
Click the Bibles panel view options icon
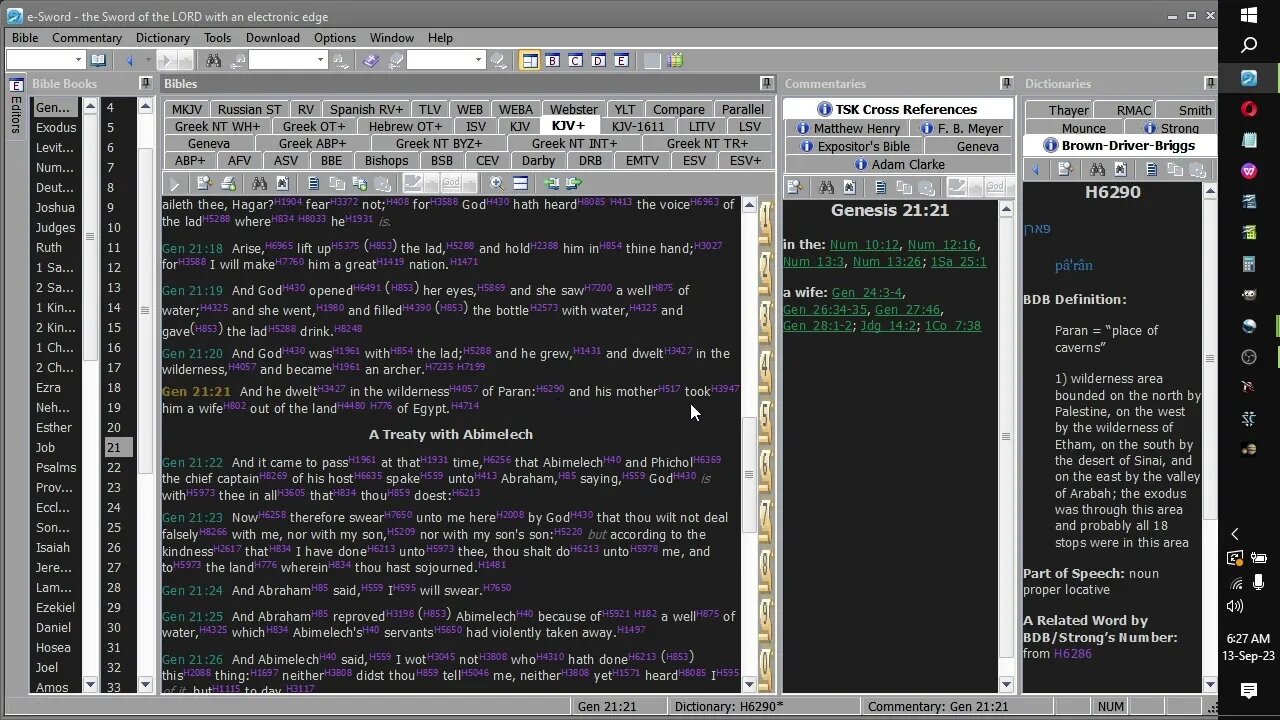[x=520, y=184]
